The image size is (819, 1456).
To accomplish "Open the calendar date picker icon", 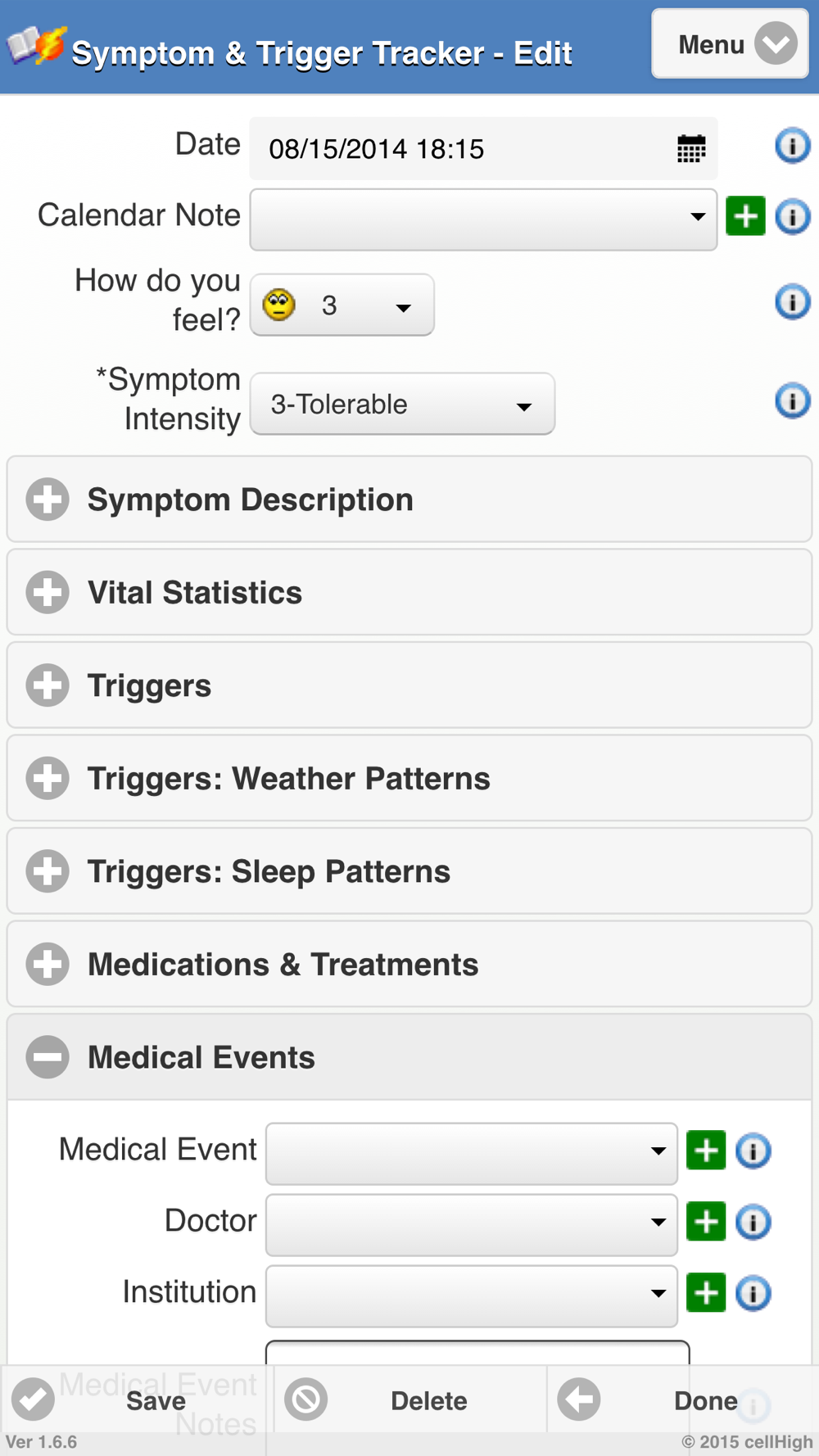I will click(x=691, y=149).
